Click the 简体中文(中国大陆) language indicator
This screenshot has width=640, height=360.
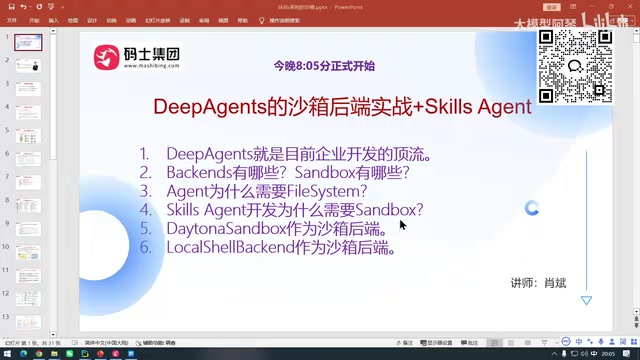point(107,343)
